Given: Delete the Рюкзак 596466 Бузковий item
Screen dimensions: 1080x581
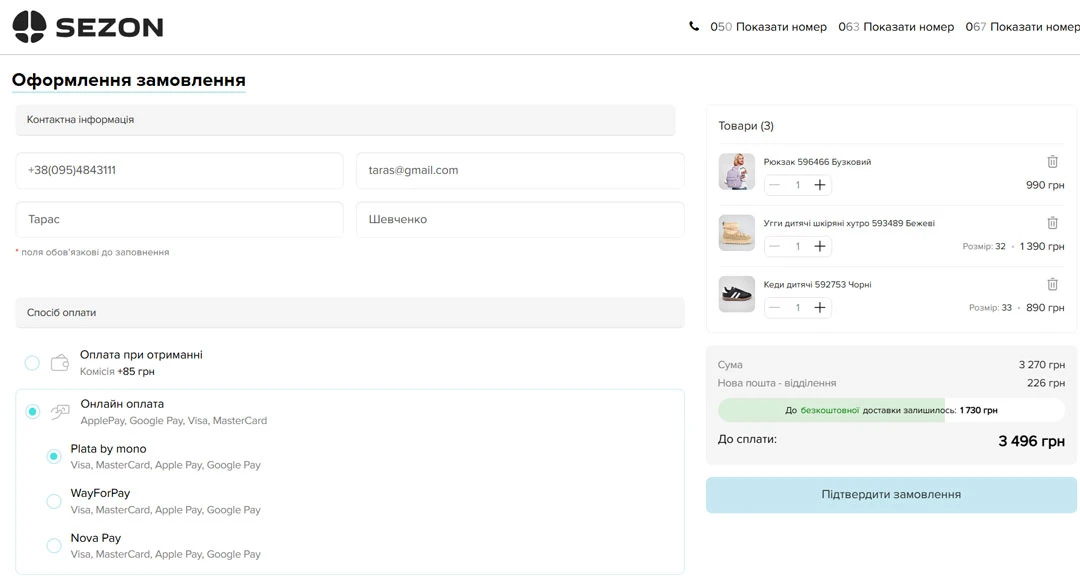Looking at the screenshot, I should [x=1052, y=162].
